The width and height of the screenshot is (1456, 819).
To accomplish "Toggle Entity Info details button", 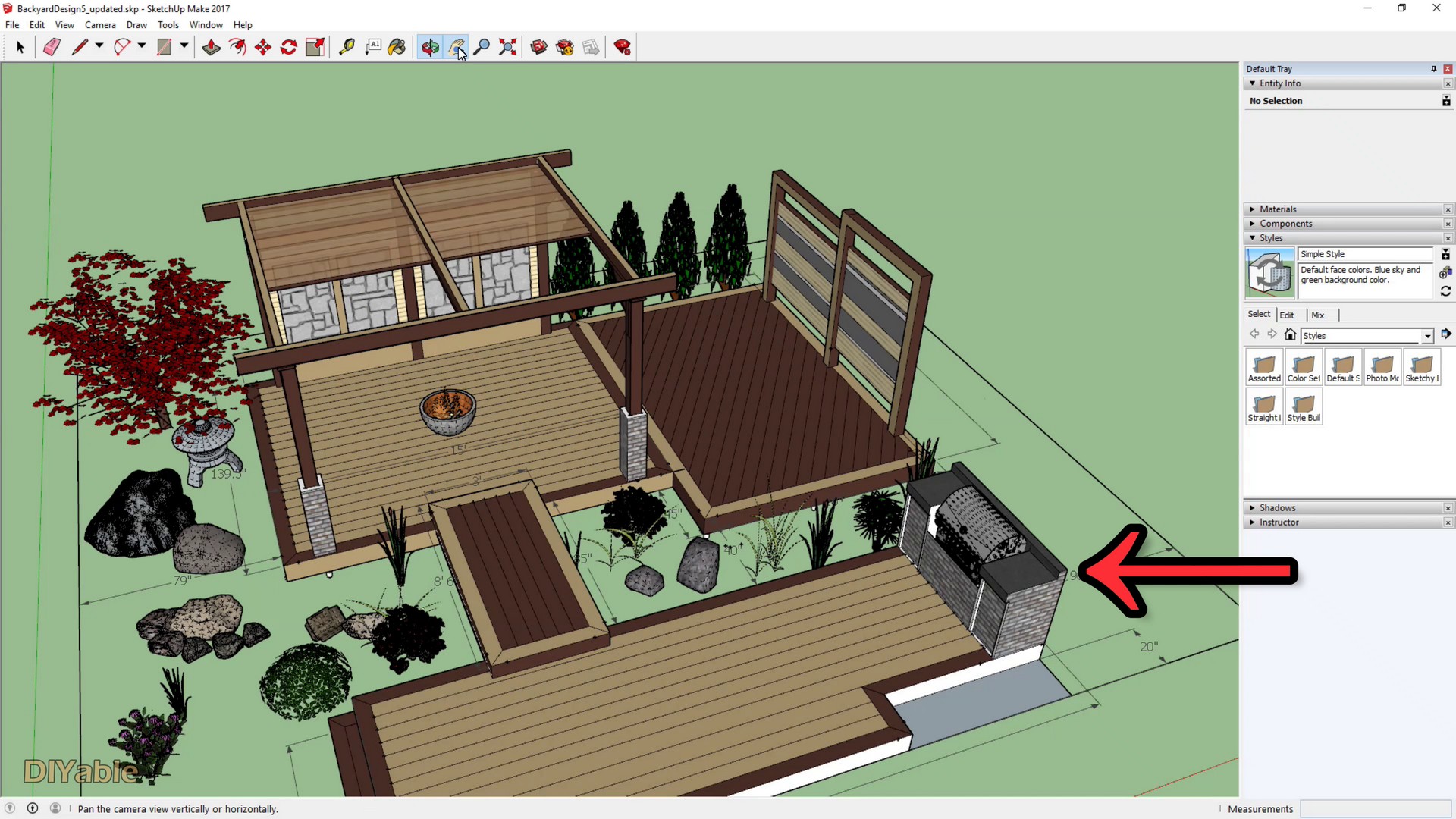I will pos(1445,101).
